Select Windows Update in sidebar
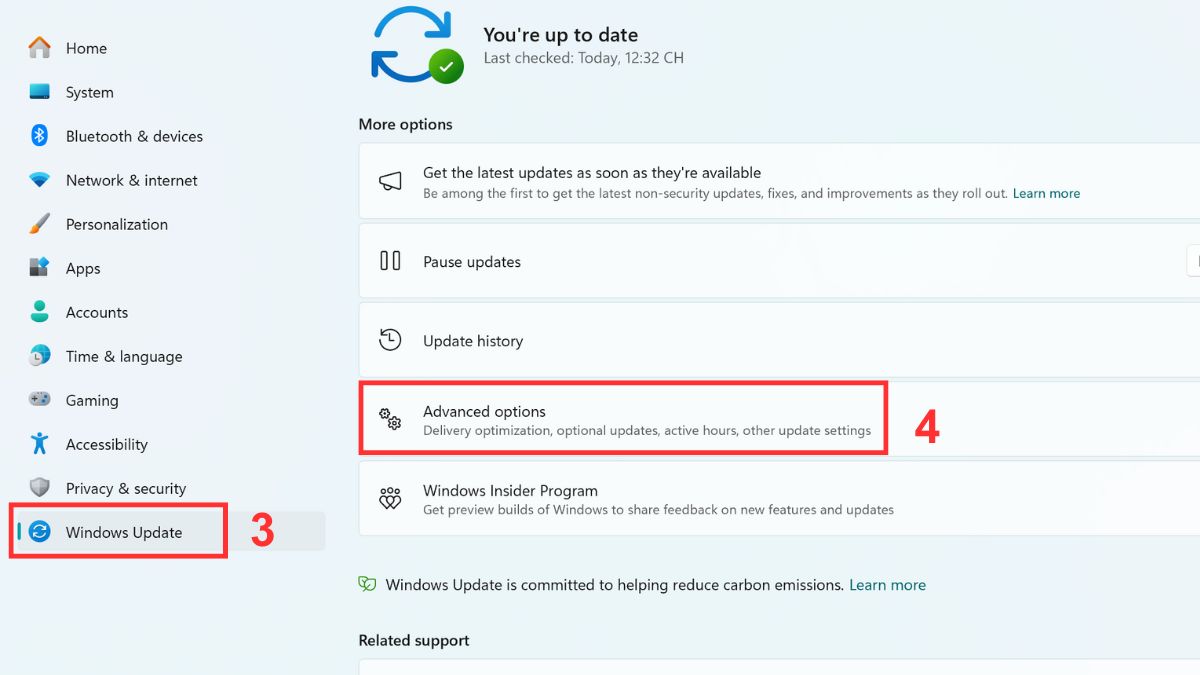1200x675 pixels. click(x=168, y=532)
